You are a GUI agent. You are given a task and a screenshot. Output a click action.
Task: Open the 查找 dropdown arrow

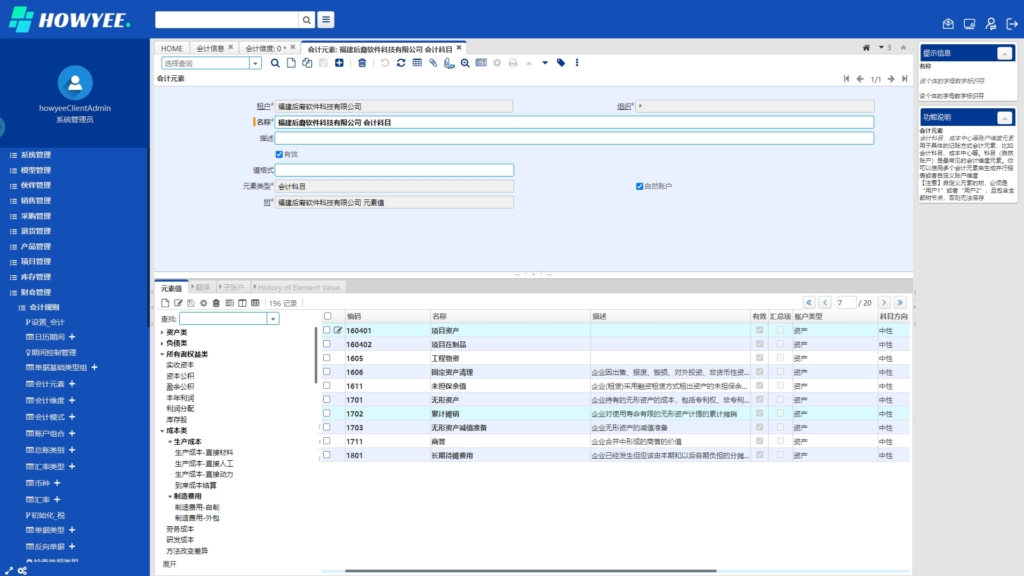(273, 319)
